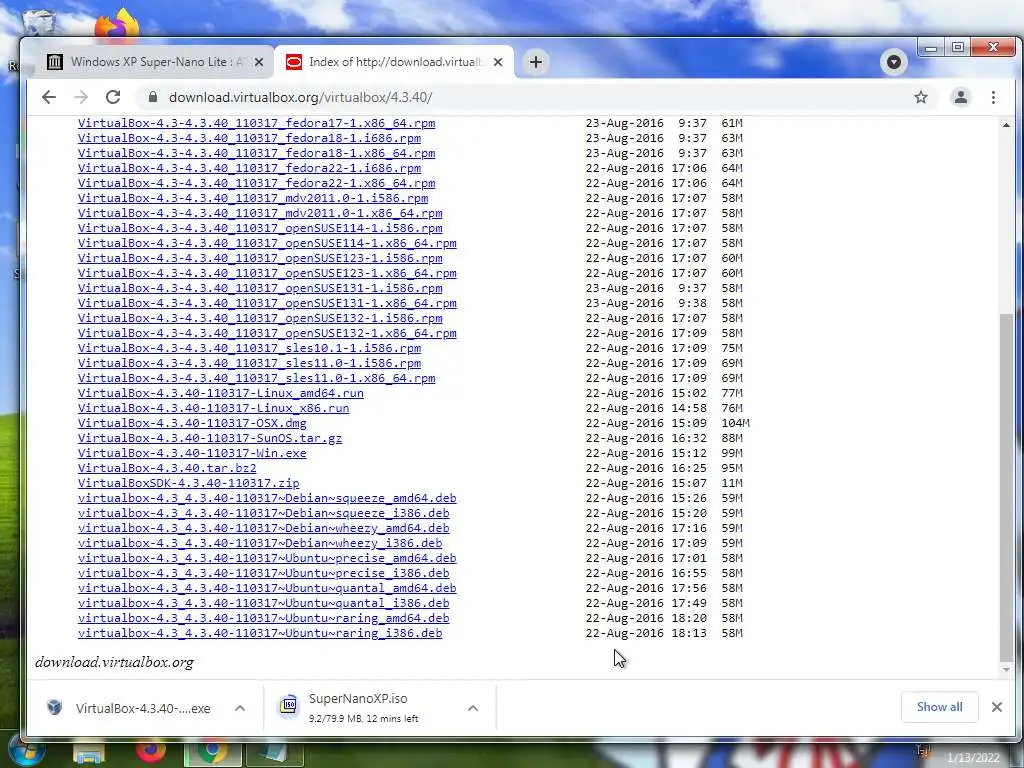
Task: Click the Windows Start orb
Action: 26,752
